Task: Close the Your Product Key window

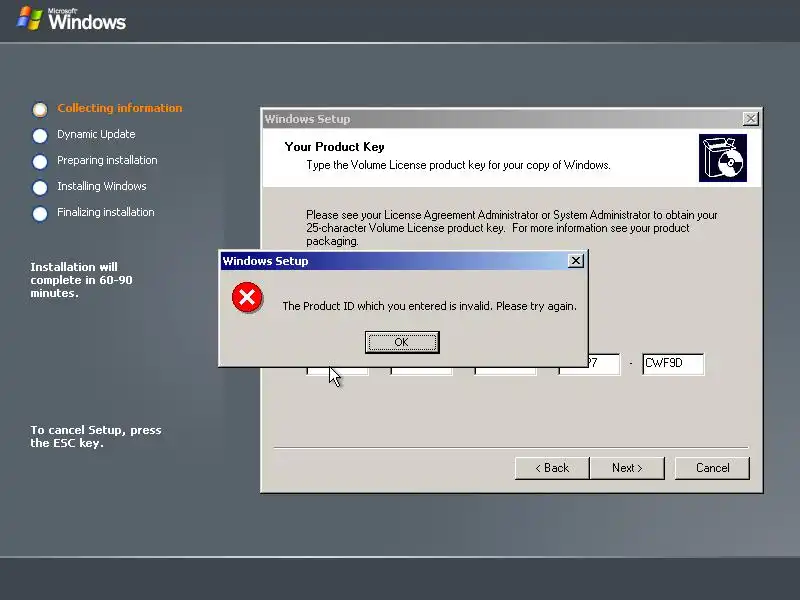Action: (x=750, y=119)
